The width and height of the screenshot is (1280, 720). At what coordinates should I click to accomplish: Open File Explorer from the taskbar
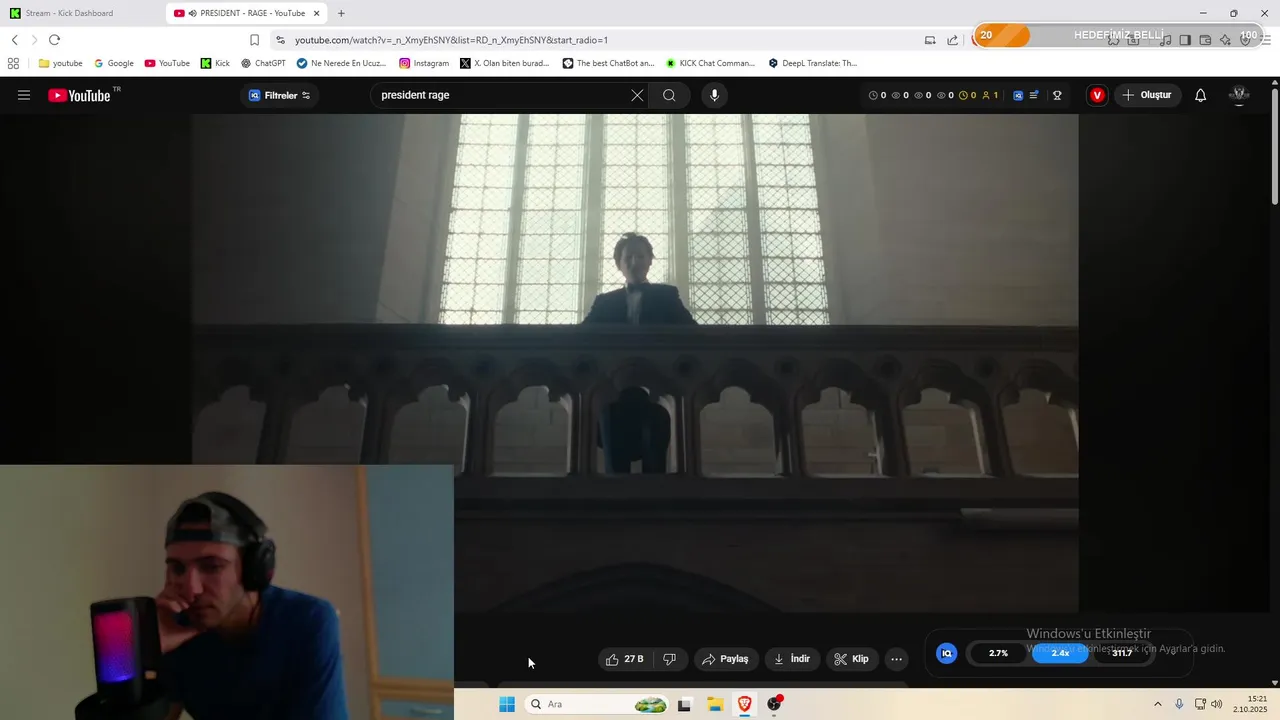715,704
